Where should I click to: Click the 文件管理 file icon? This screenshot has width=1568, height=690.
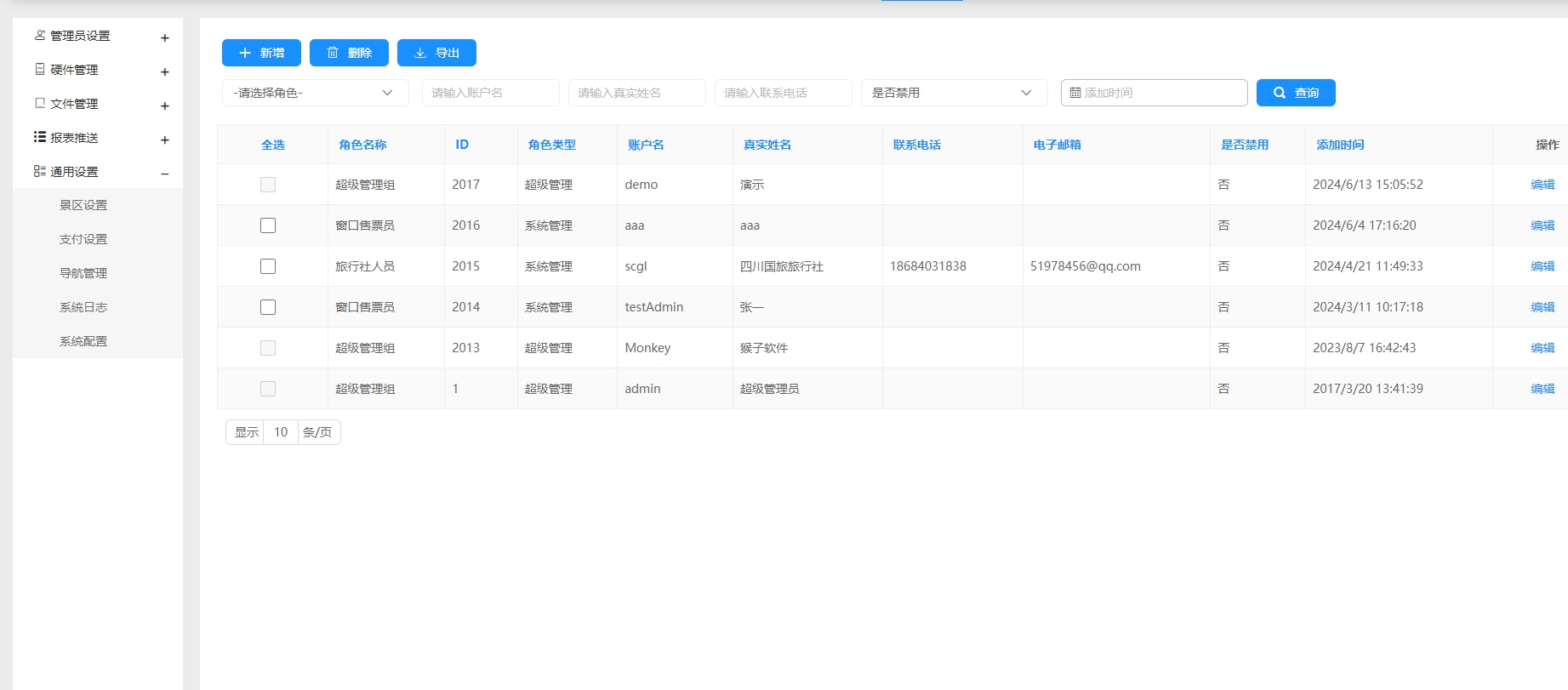[40, 103]
